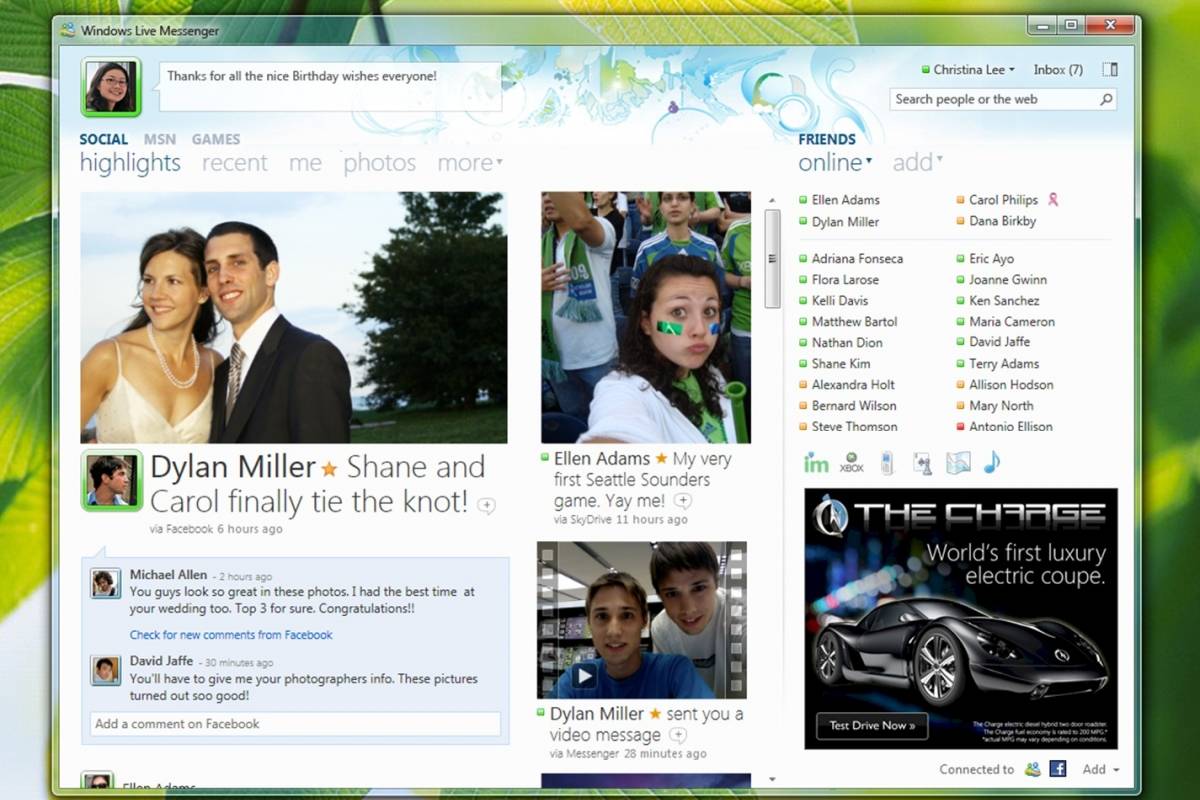Switch to the SOCIAL section
The image size is (1200, 800).
click(x=104, y=139)
